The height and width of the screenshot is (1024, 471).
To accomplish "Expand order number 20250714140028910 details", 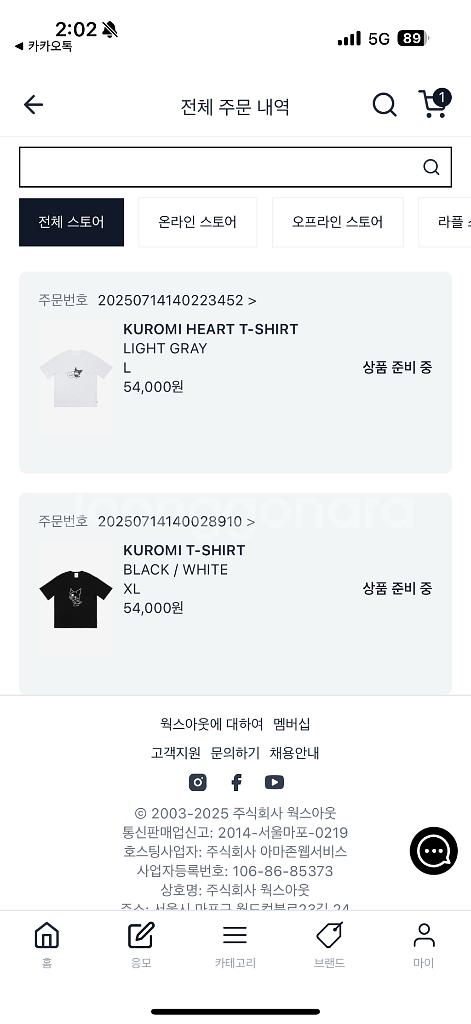I will (x=176, y=521).
